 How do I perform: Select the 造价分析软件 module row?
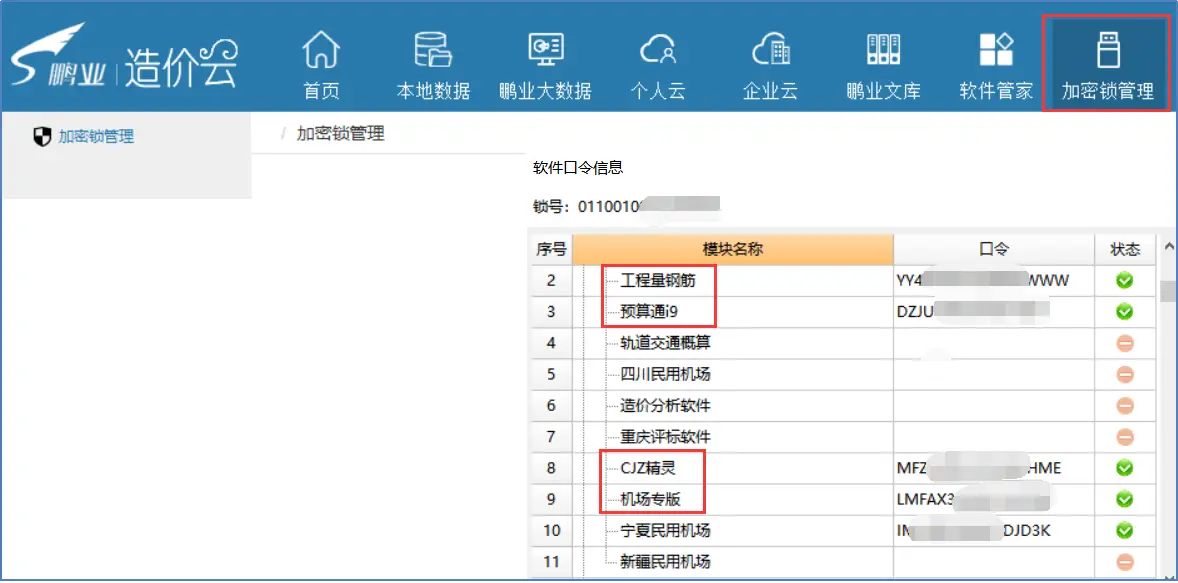[x=844, y=406]
